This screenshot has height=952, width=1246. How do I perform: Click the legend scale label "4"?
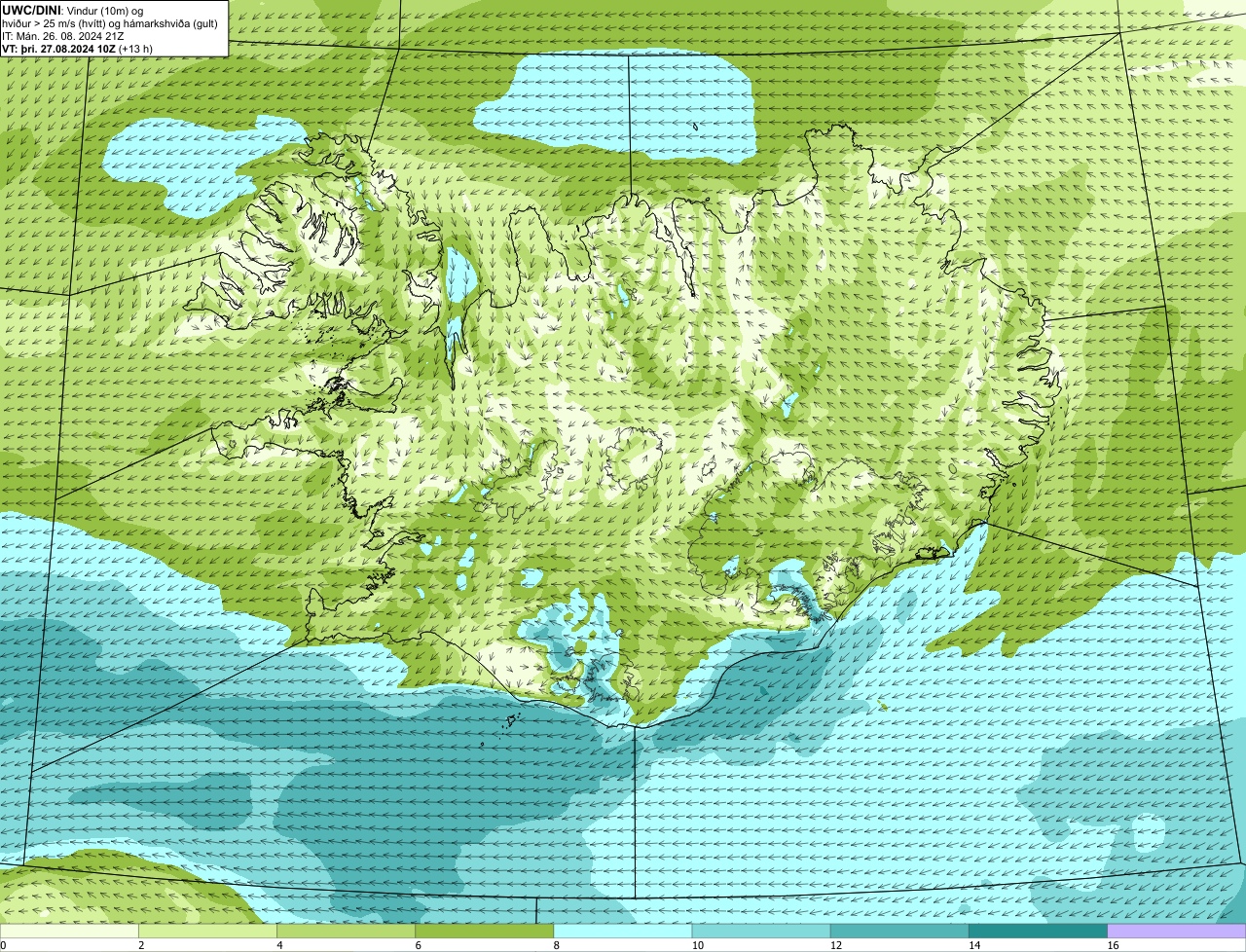(279, 945)
